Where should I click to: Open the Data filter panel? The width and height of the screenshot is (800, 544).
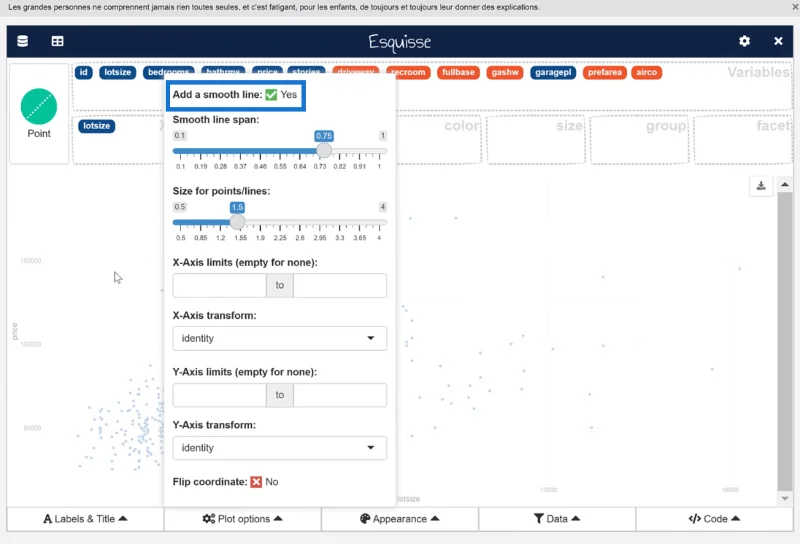pyautogui.click(x=557, y=519)
